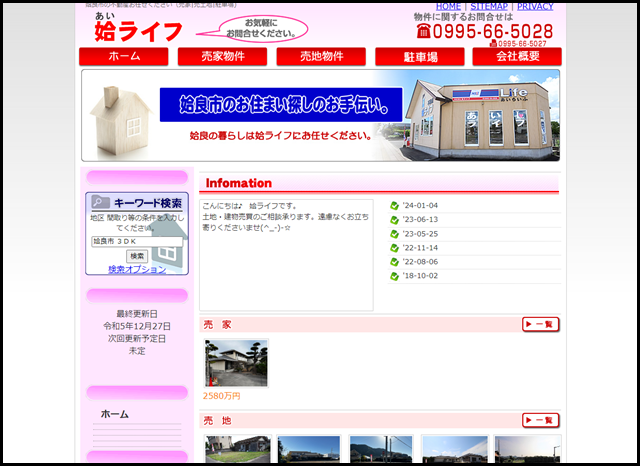Open the '23-06-13 news entry
This screenshot has height=466, width=640.
[420, 220]
